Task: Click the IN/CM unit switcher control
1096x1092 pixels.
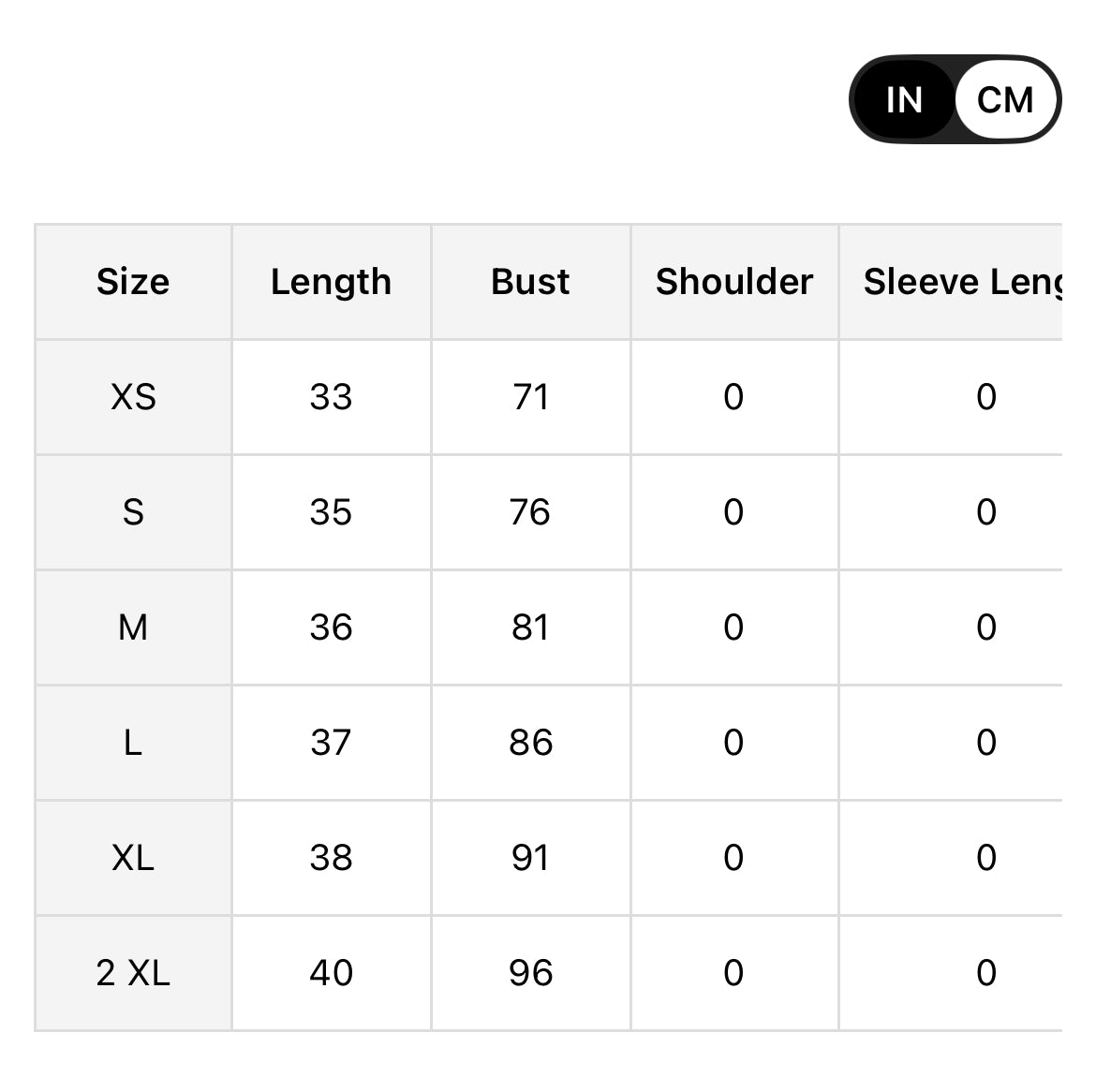Action: 954,98
